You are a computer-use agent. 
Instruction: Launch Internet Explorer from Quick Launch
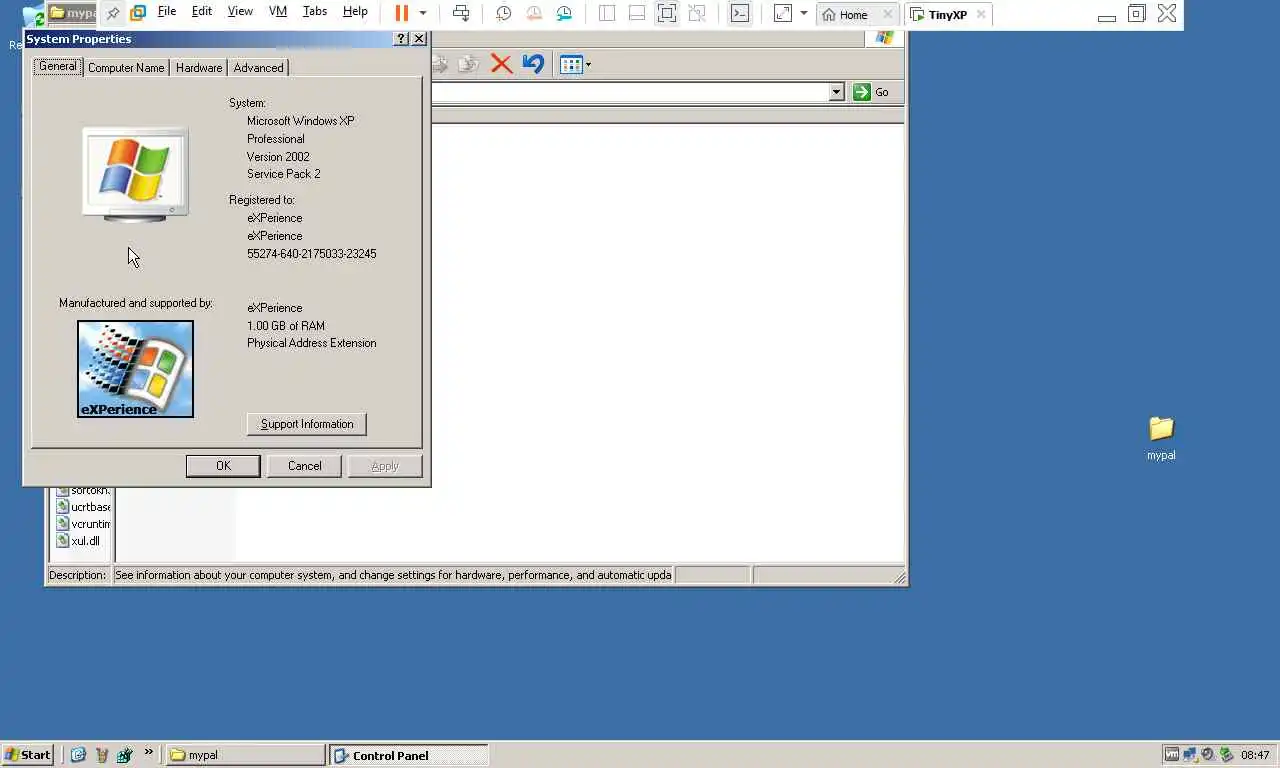coord(78,755)
